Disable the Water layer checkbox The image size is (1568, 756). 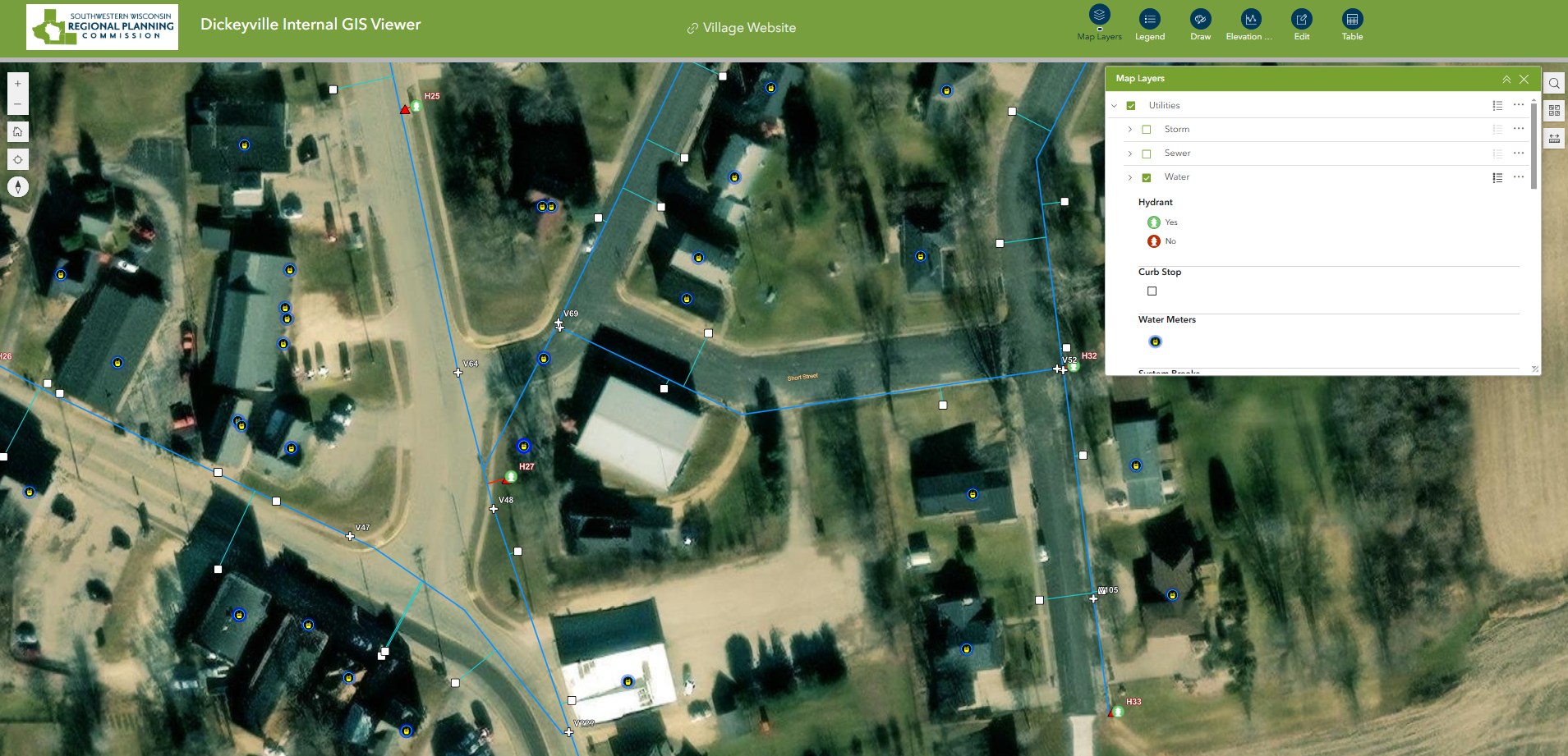tap(1147, 177)
